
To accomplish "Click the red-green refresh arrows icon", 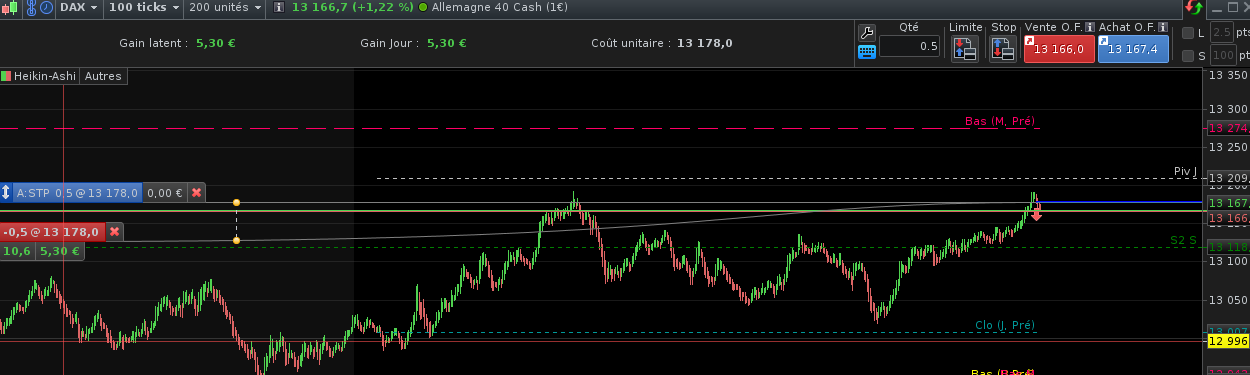I will tap(1192, 7).
